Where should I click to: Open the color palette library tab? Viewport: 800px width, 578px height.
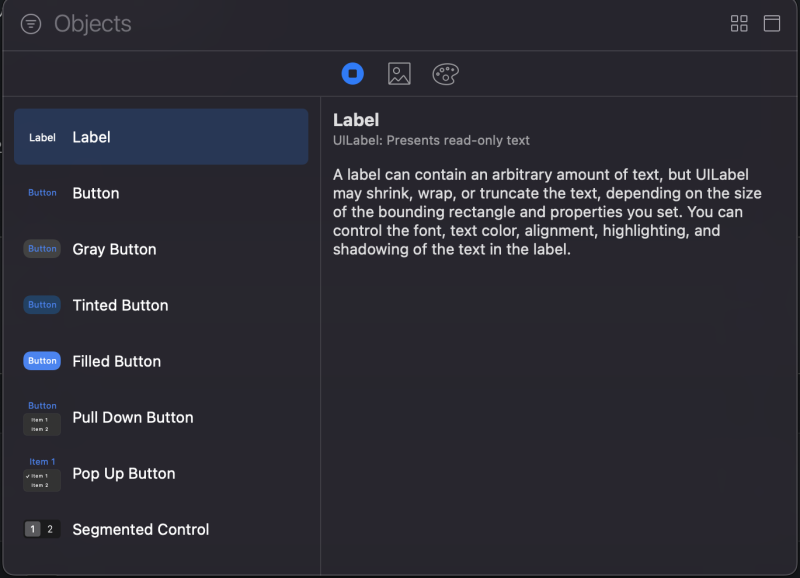coord(445,73)
